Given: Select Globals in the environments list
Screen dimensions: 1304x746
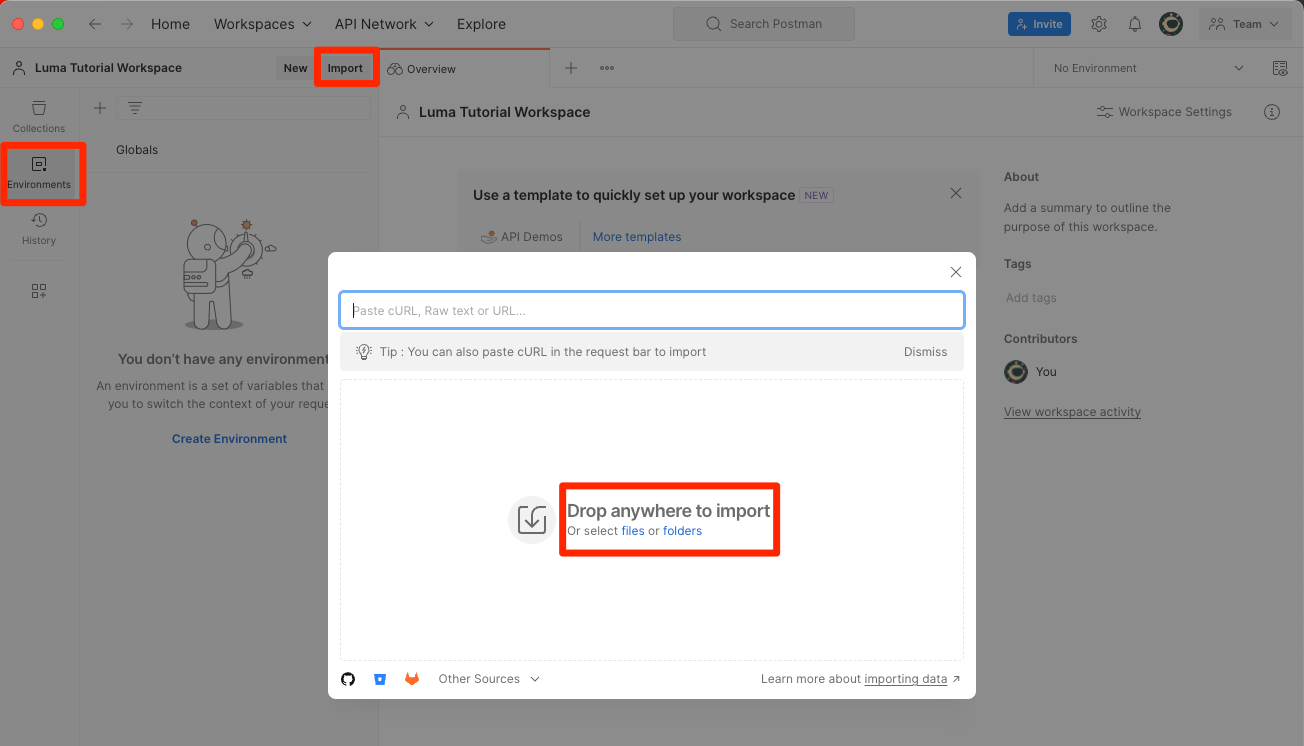Looking at the screenshot, I should 137,150.
